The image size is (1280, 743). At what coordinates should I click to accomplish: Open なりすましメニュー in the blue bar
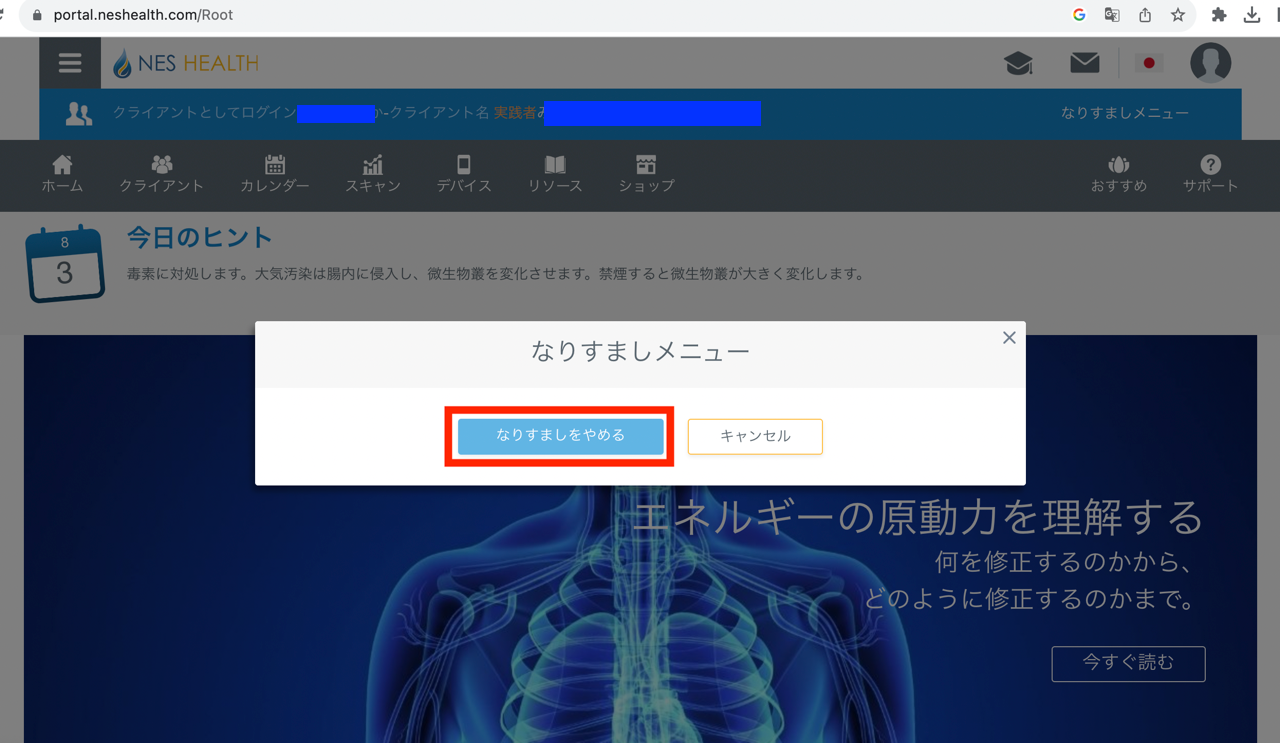[1125, 113]
